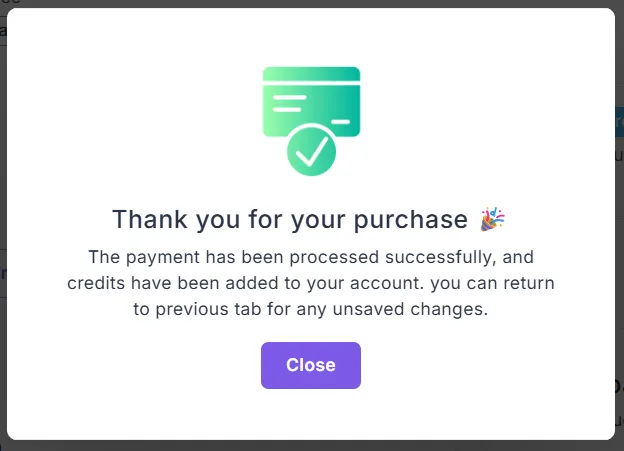
Task: Click the "credits have been added" text line
Action: pos(311,283)
